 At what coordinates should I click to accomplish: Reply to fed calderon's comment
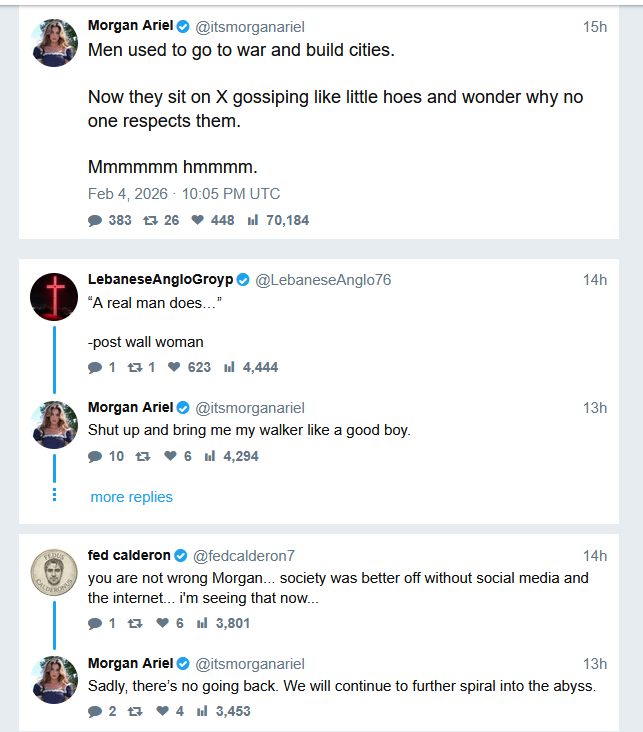[95, 623]
